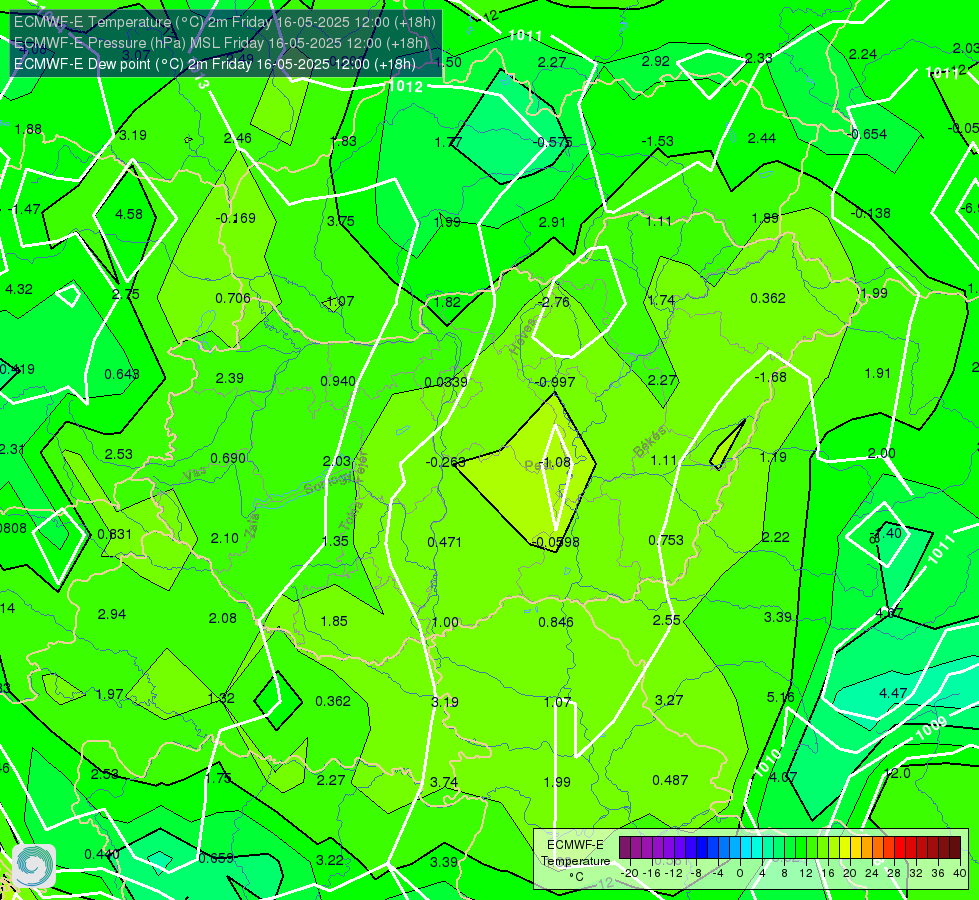This screenshot has height=900, width=979.
Task: Click the 3.75 map value
Action: coord(340,221)
